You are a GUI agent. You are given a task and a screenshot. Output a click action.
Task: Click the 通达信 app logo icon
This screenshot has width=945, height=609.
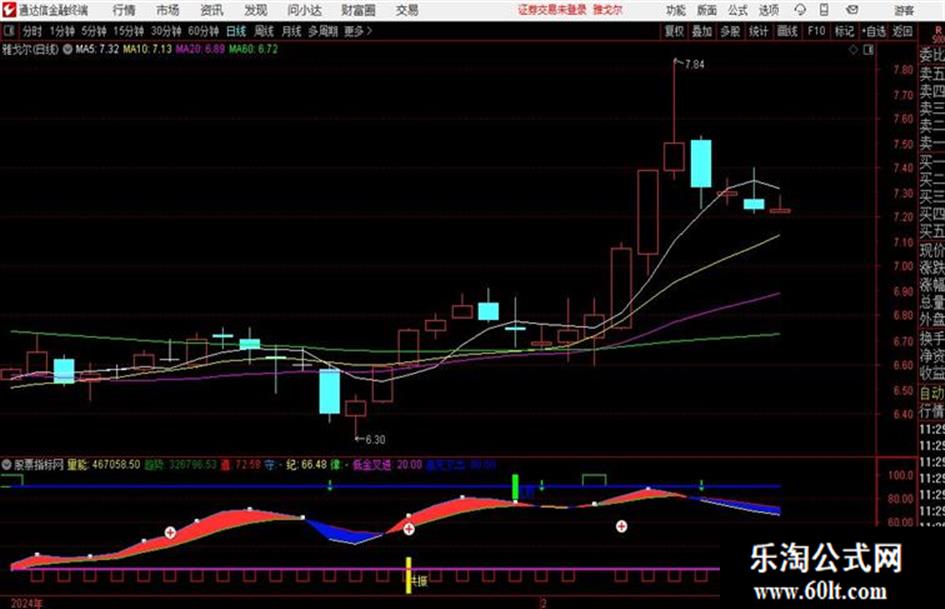(8, 10)
